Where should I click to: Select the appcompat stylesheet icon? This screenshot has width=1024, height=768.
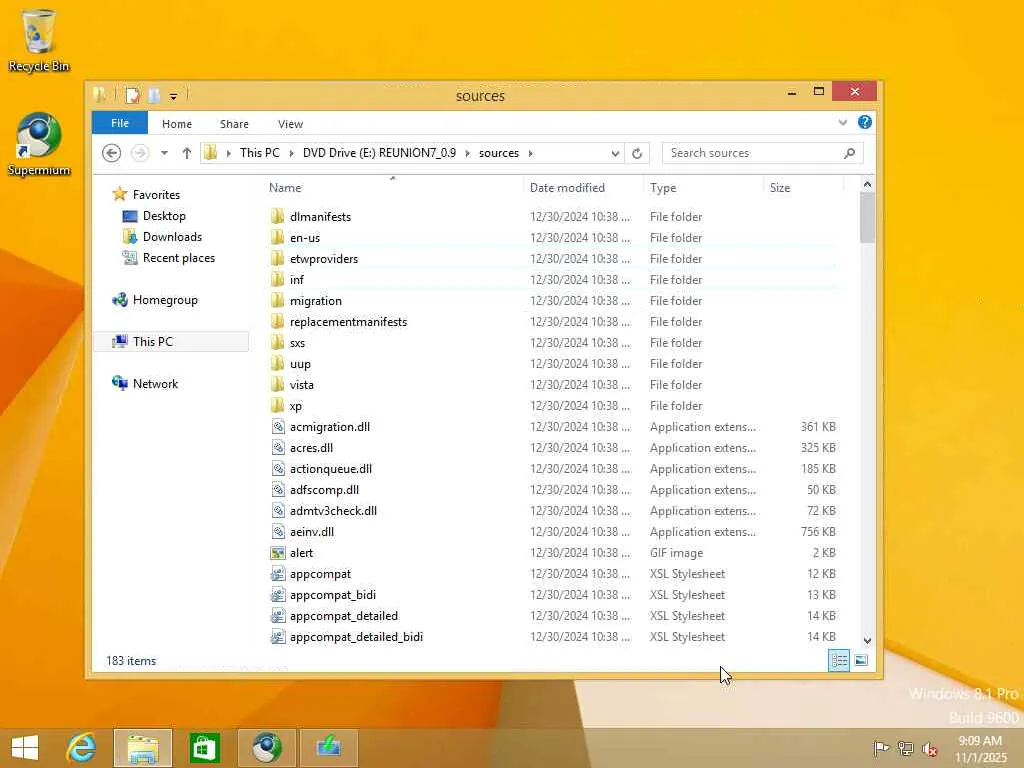coord(278,573)
